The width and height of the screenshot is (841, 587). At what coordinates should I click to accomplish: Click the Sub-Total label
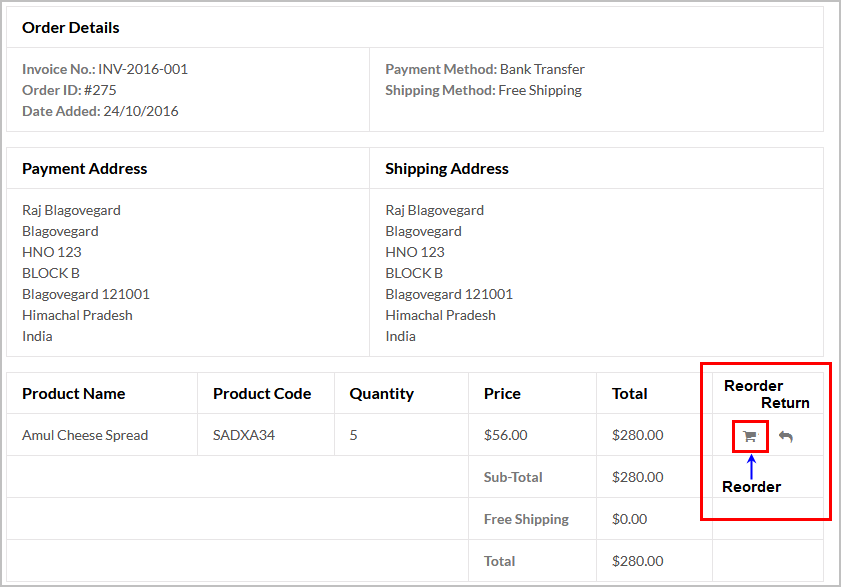pyautogui.click(x=513, y=477)
